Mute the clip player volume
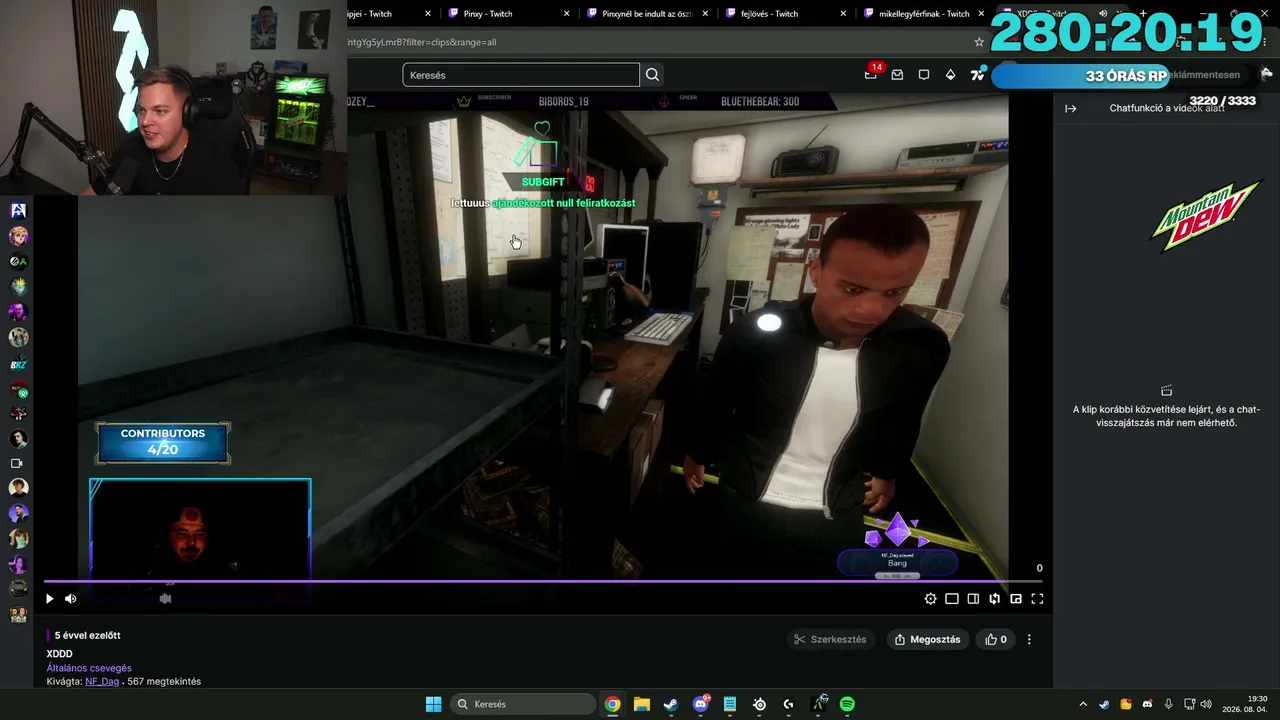 click(x=71, y=599)
